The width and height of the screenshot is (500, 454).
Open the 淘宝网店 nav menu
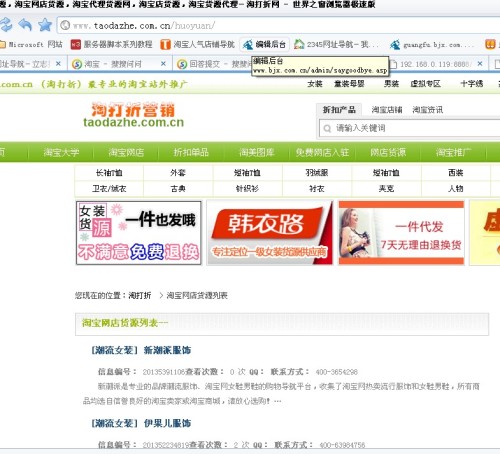click(x=126, y=153)
